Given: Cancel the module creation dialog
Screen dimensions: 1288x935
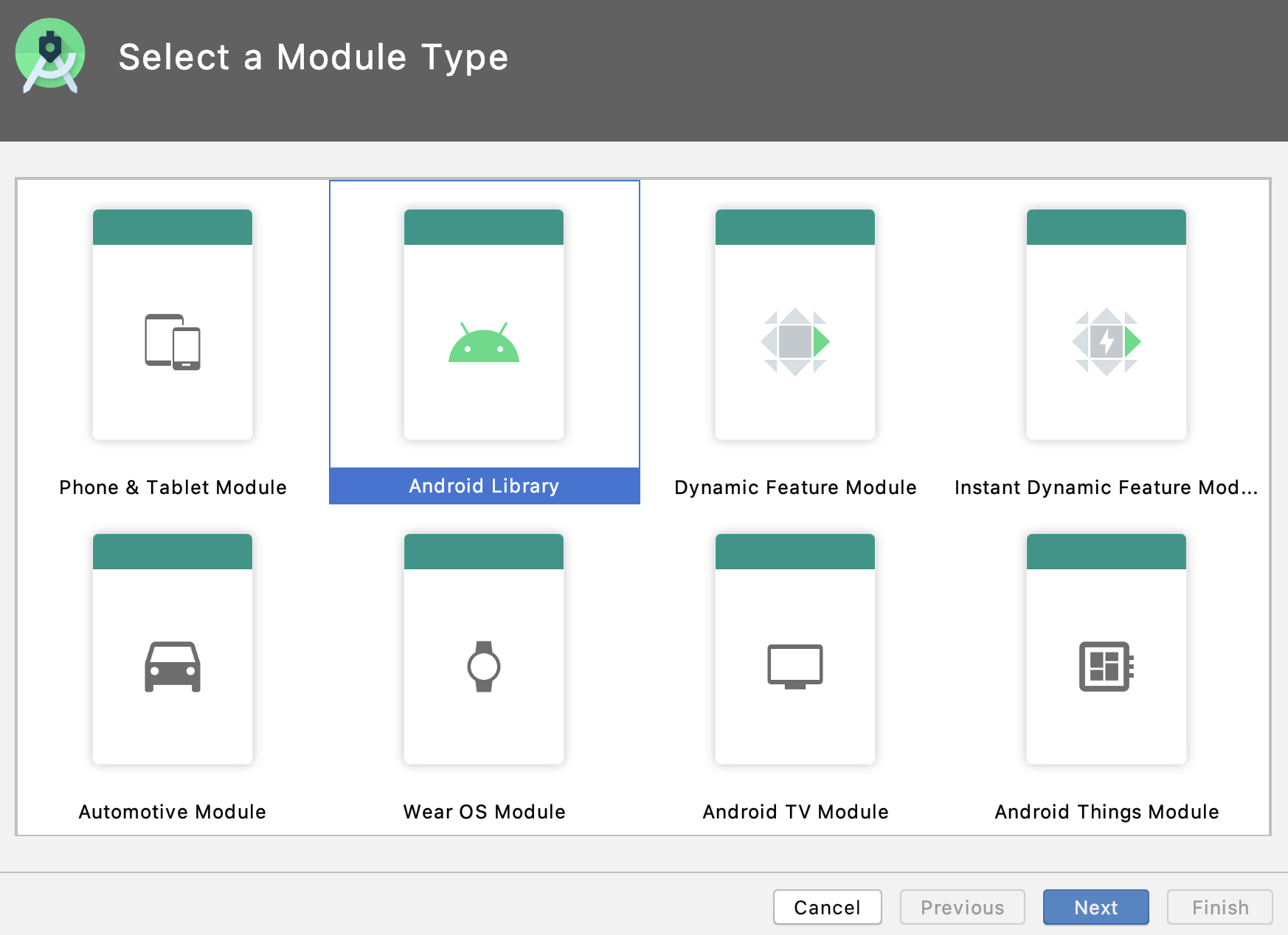Looking at the screenshot, I should [x=828, y=907].
